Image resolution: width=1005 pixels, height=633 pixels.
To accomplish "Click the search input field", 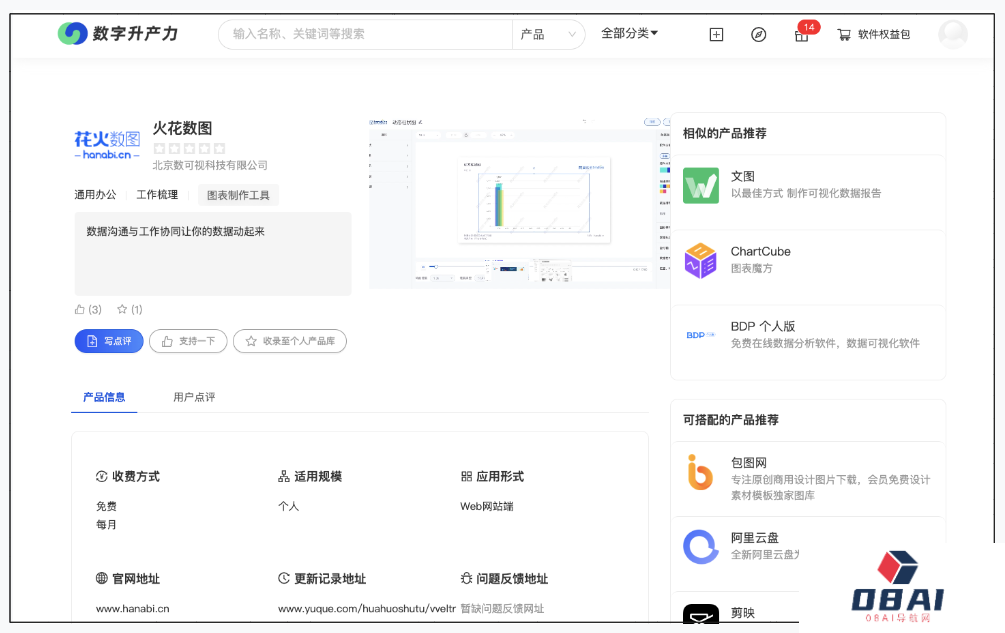I will point(365,34).
